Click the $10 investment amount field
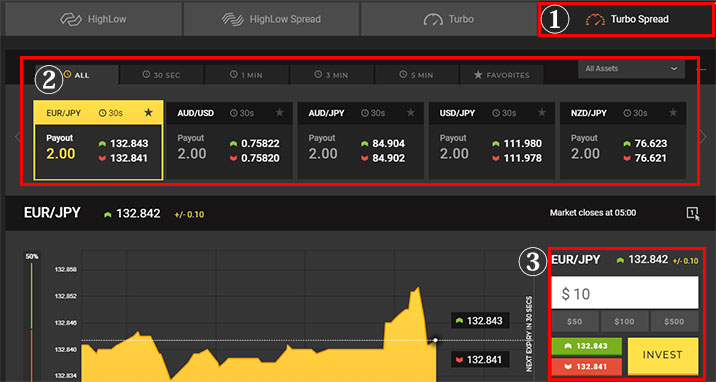The image size is (716, 382). tap(625, 293)
